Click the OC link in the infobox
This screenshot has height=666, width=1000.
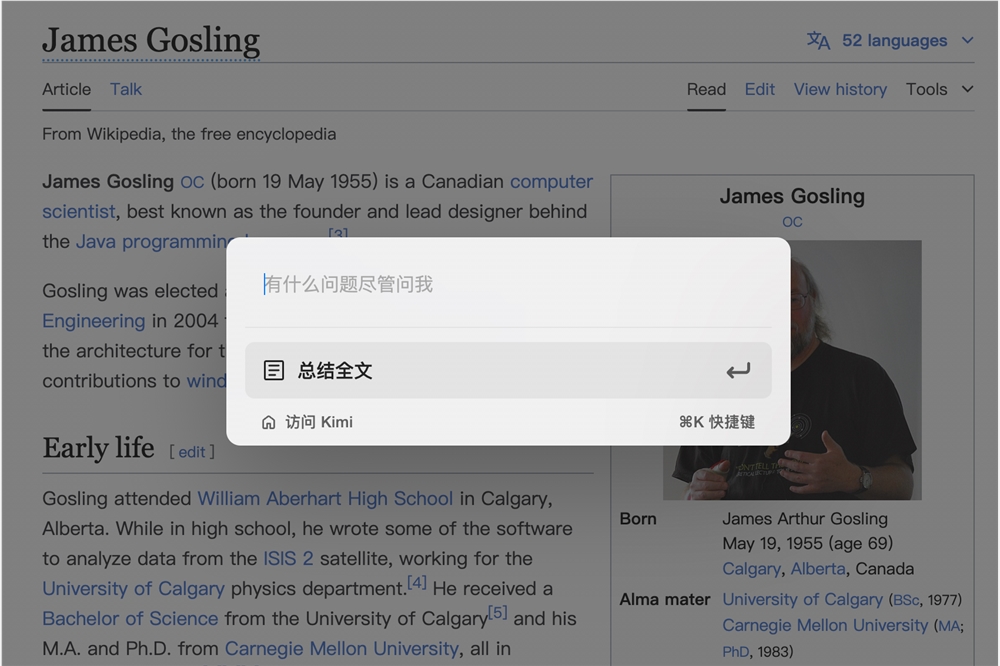792,222
